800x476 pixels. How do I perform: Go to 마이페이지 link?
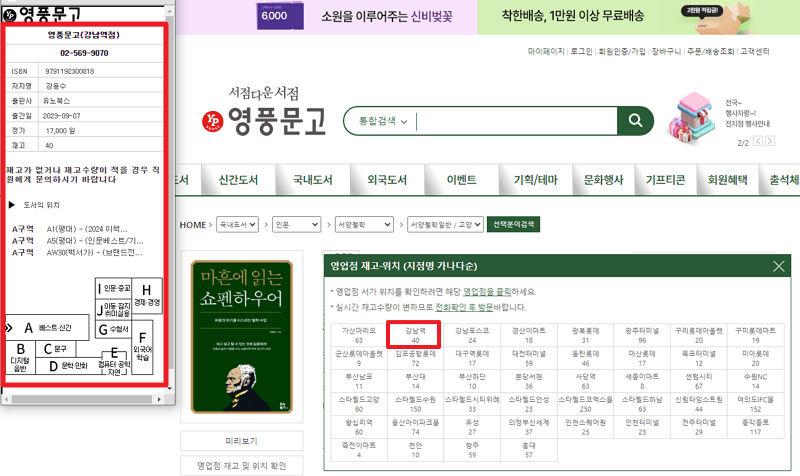[546, 52]
